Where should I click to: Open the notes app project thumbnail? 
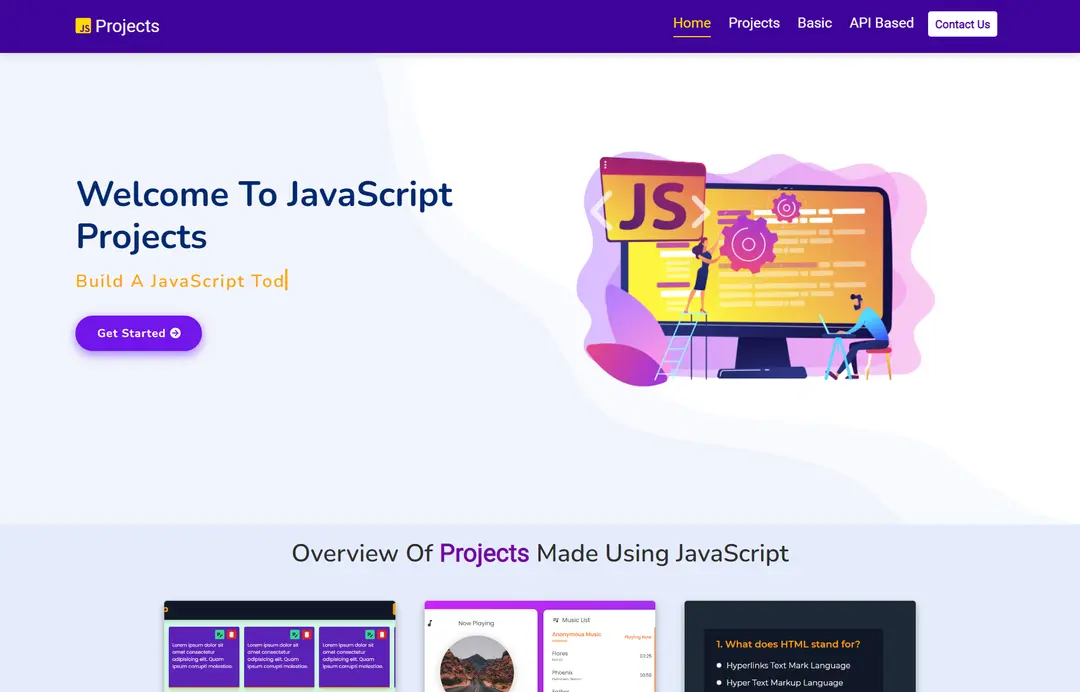tap(280, 646)
